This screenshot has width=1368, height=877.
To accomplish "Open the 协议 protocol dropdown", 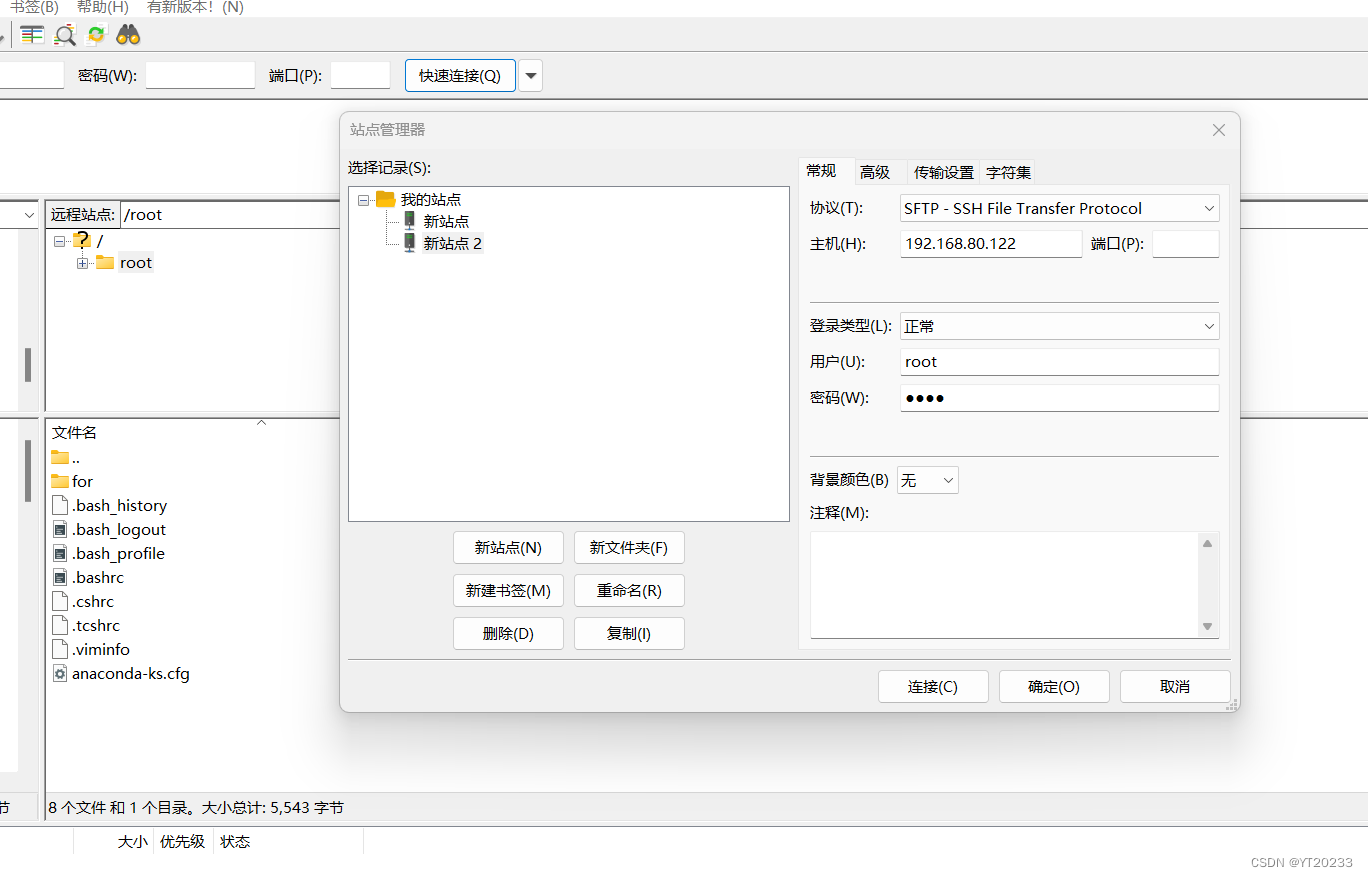I will (x=1060, y=208).
